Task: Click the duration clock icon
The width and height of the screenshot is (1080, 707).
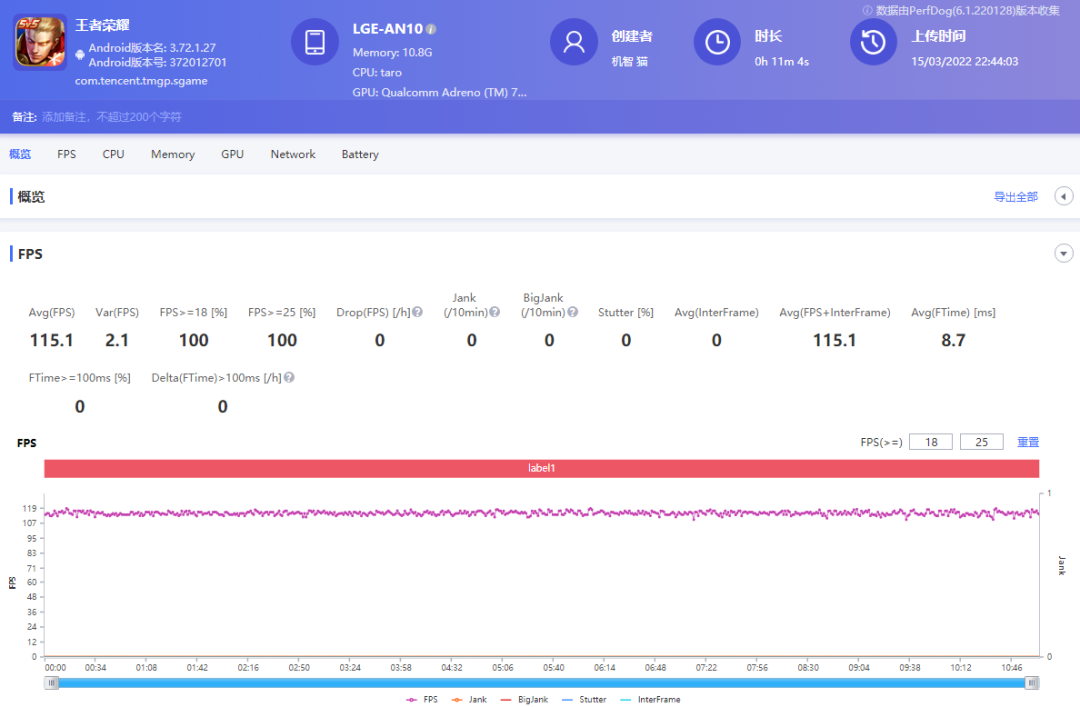Action: [717, 42]
